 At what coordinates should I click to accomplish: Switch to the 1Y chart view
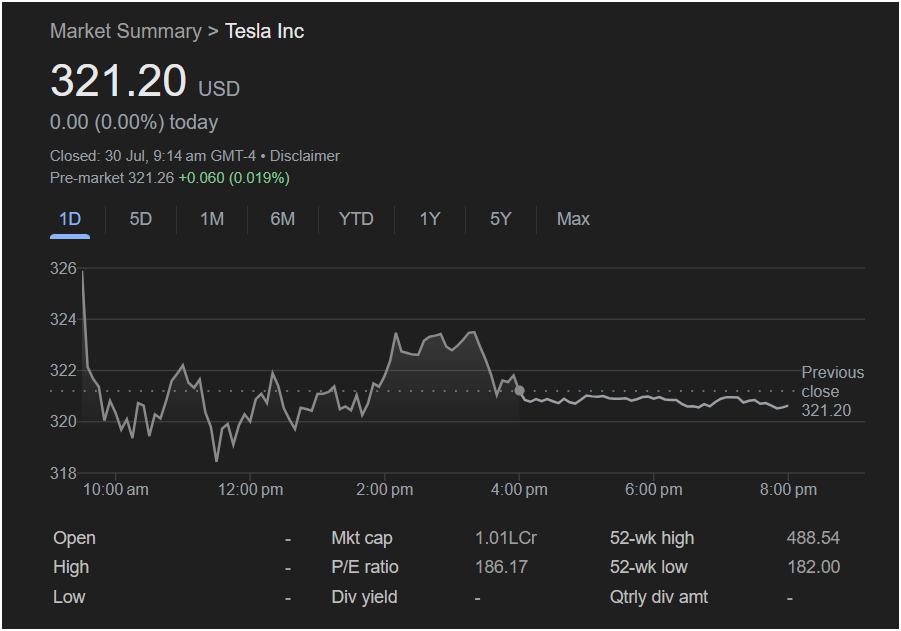pyautogui.click(x=430, y=219)
